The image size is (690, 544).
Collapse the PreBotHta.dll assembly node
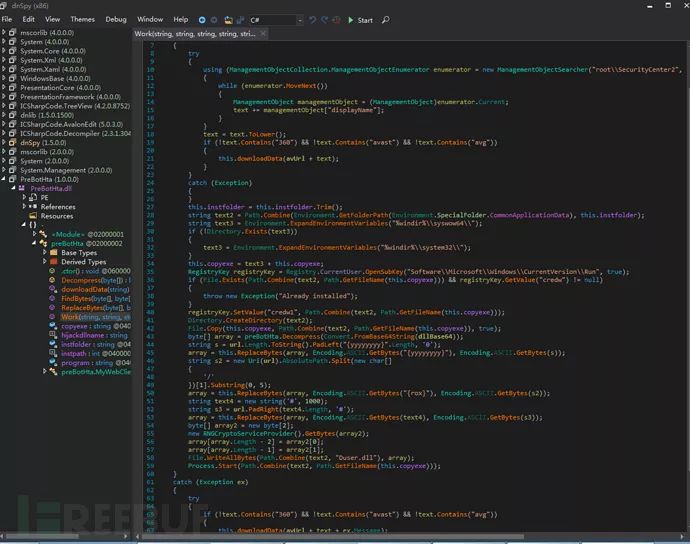15,188
